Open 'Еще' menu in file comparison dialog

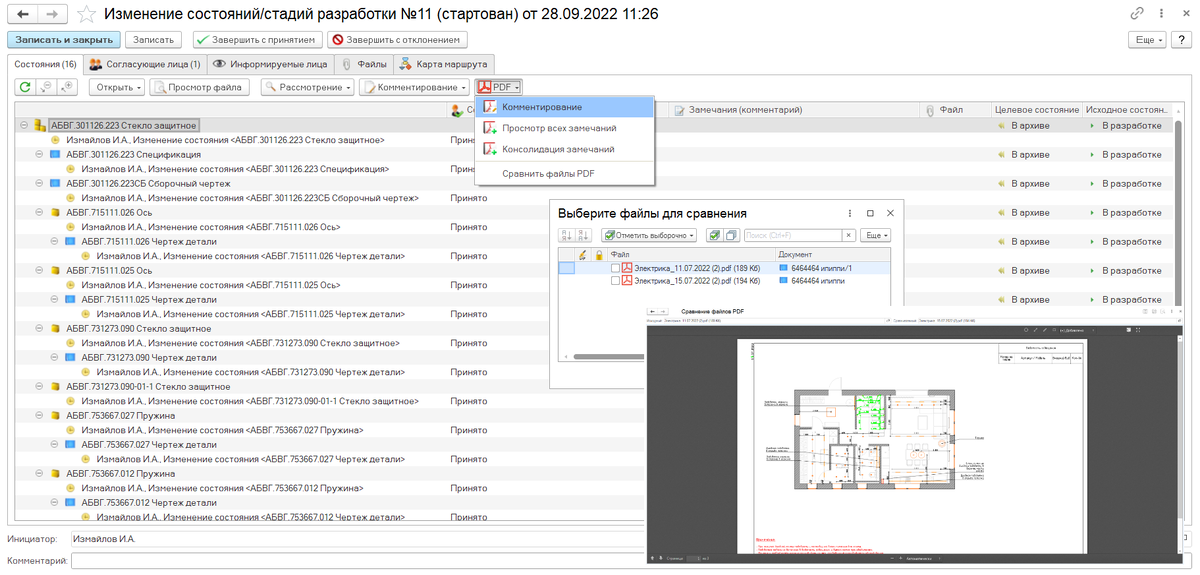click(x=876, y=235)
